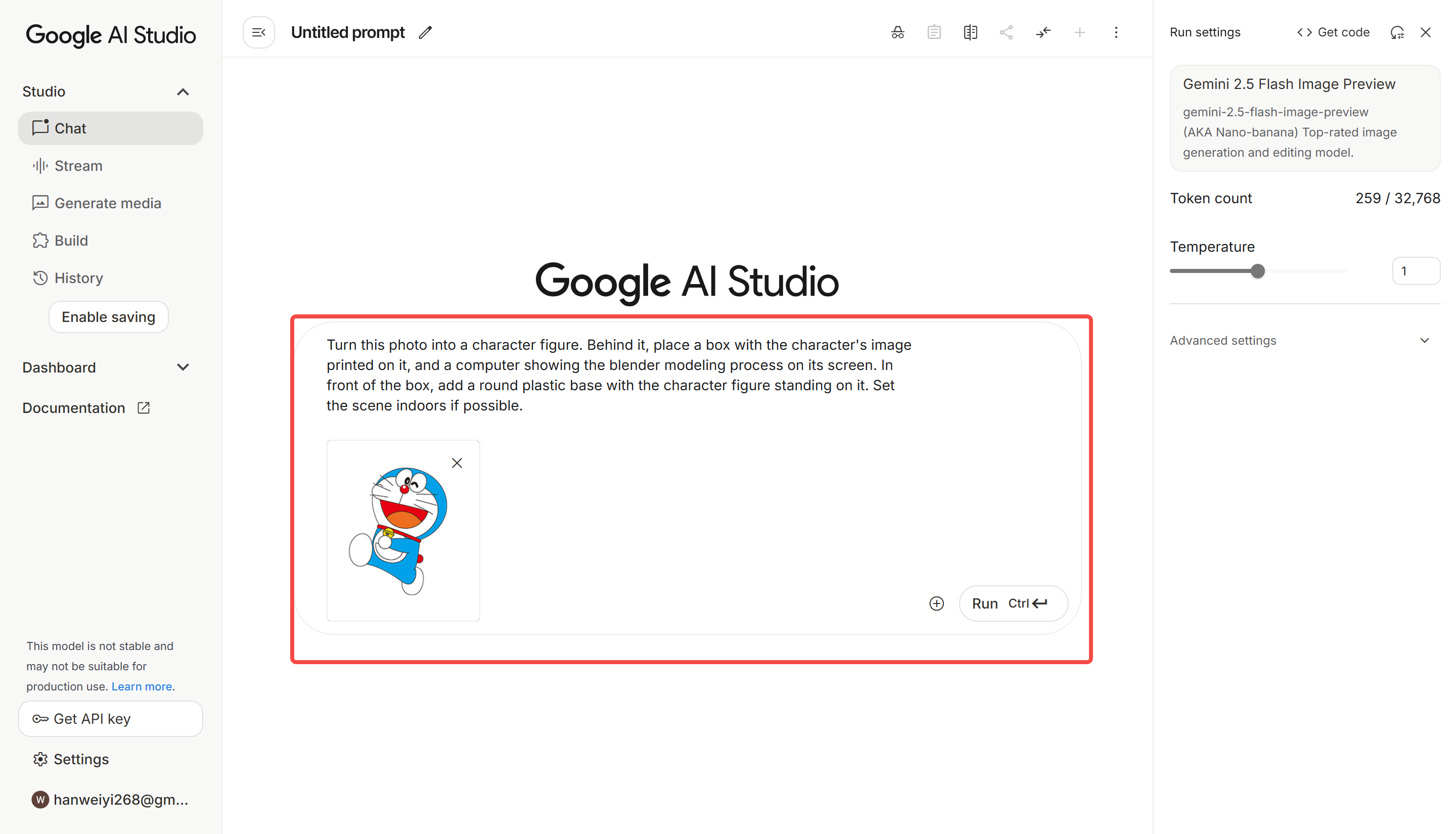Reset run settings to defaults
The image size is (1456, 834).
tap(1397, 32)
